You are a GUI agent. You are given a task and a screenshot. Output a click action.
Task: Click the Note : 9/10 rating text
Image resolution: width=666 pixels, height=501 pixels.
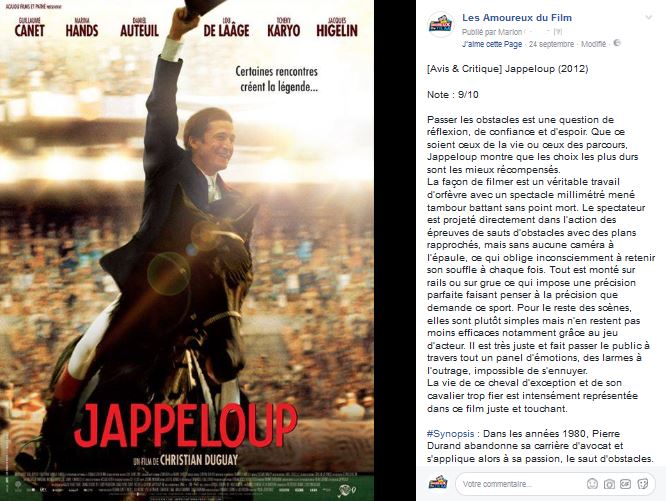click(x=452, y=94)
